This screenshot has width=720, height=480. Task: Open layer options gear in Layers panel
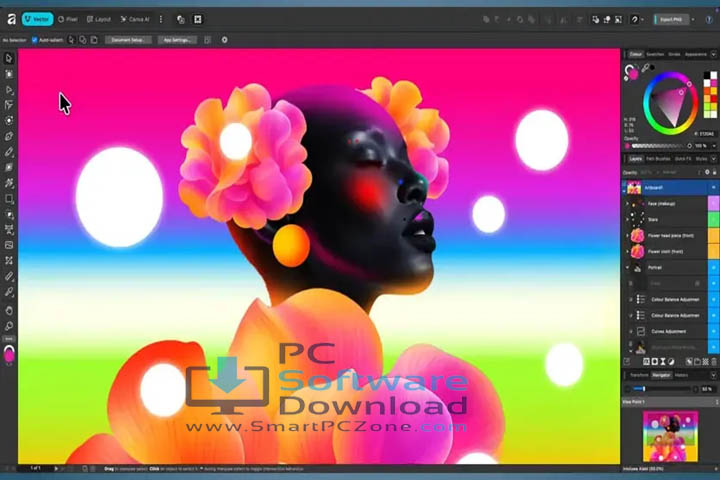pos(707,172)
